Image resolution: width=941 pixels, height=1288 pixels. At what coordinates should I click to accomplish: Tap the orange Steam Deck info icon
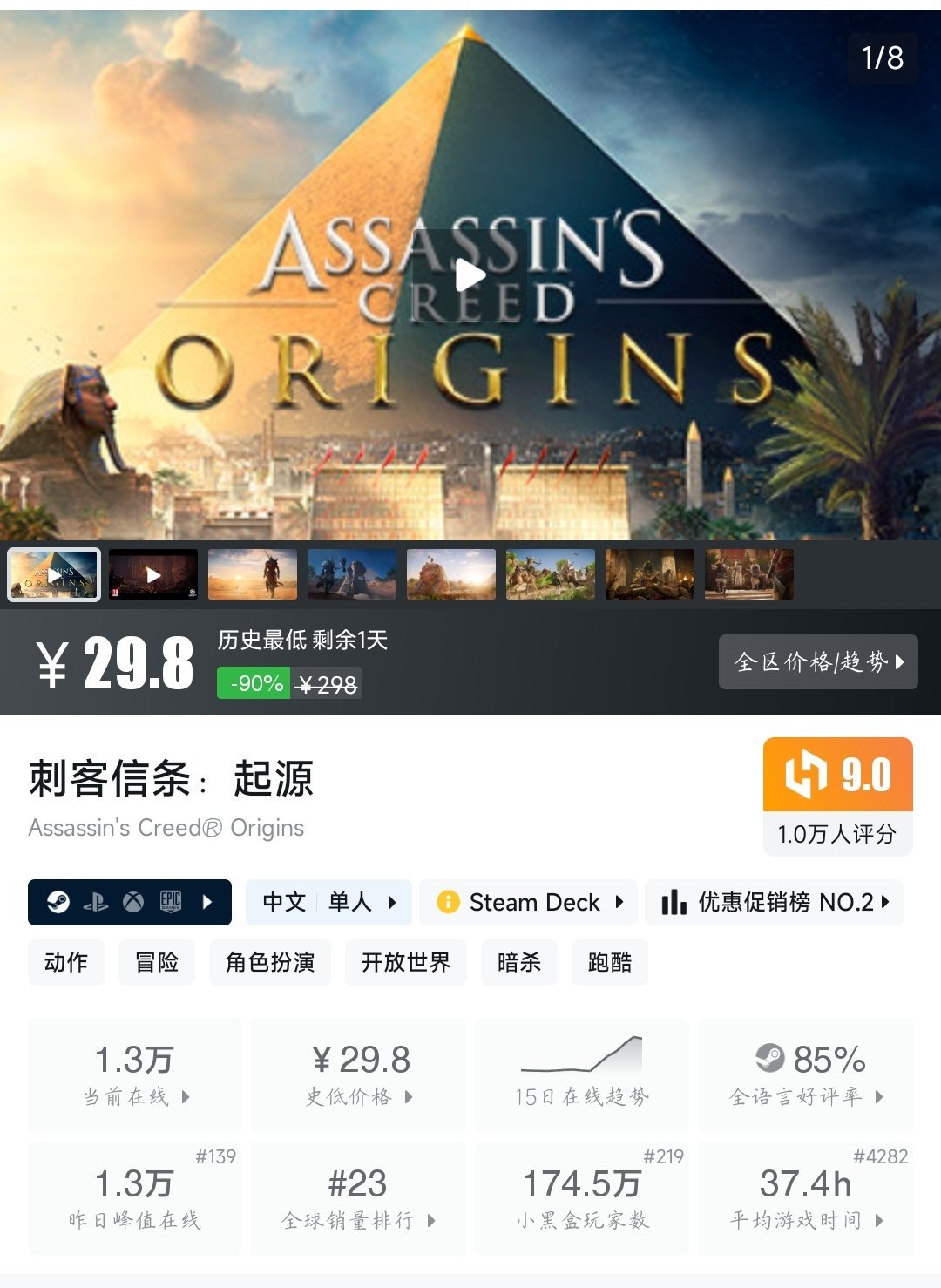(x=448, y=902)
